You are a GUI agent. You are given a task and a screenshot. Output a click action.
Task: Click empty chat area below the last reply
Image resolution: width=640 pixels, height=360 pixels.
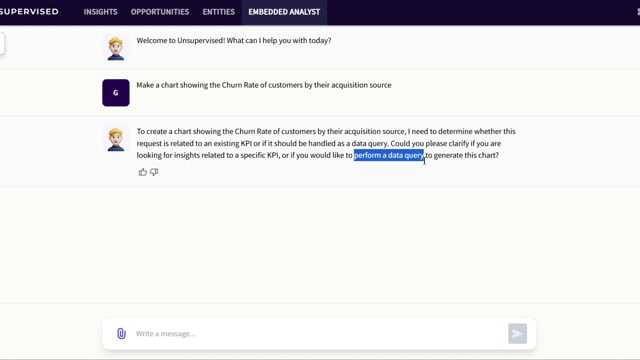(x=320, y=245)
